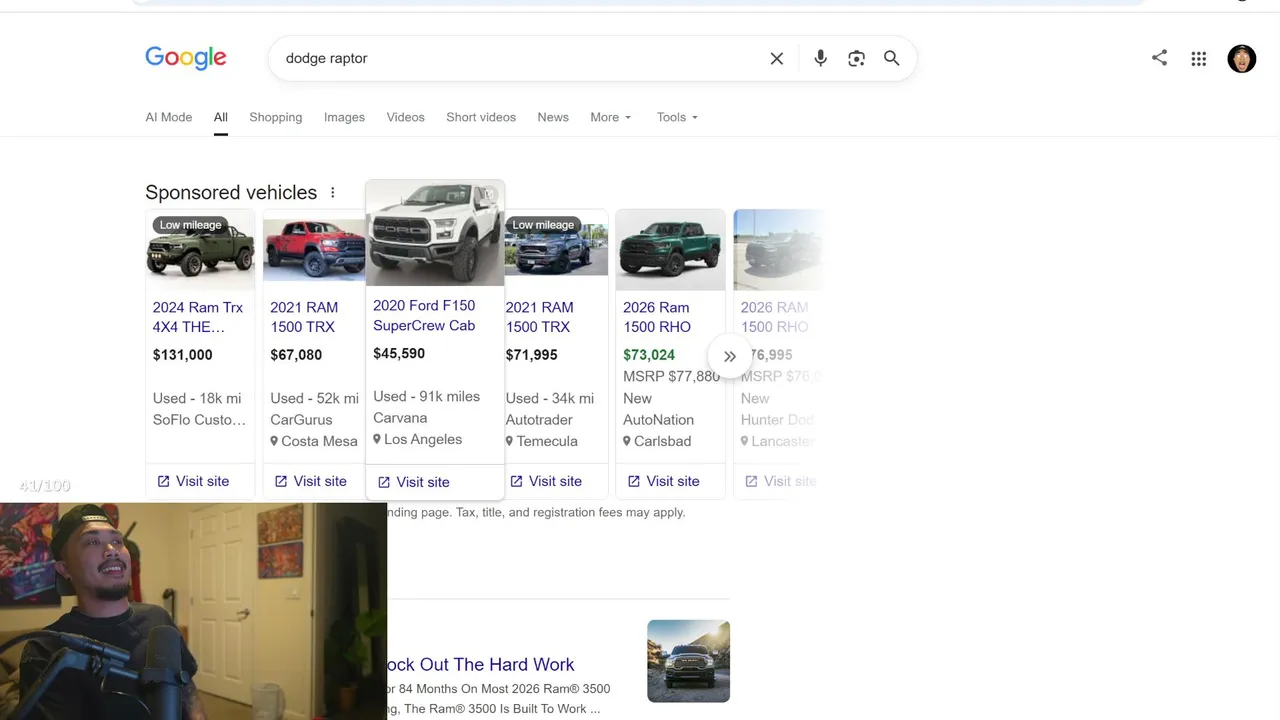
Task: Open the green 2026 Ram RHO photo
Action: point(670,249)
